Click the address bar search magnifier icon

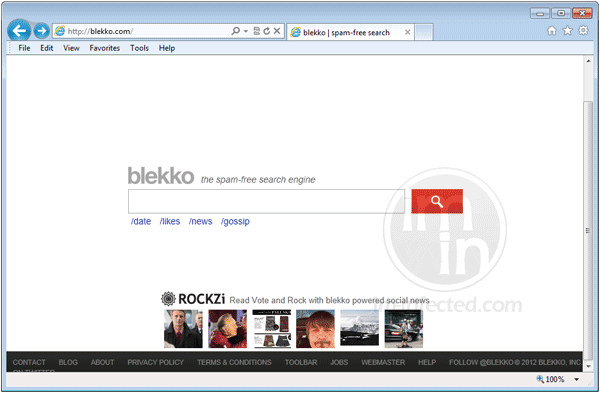click(236, 31)
